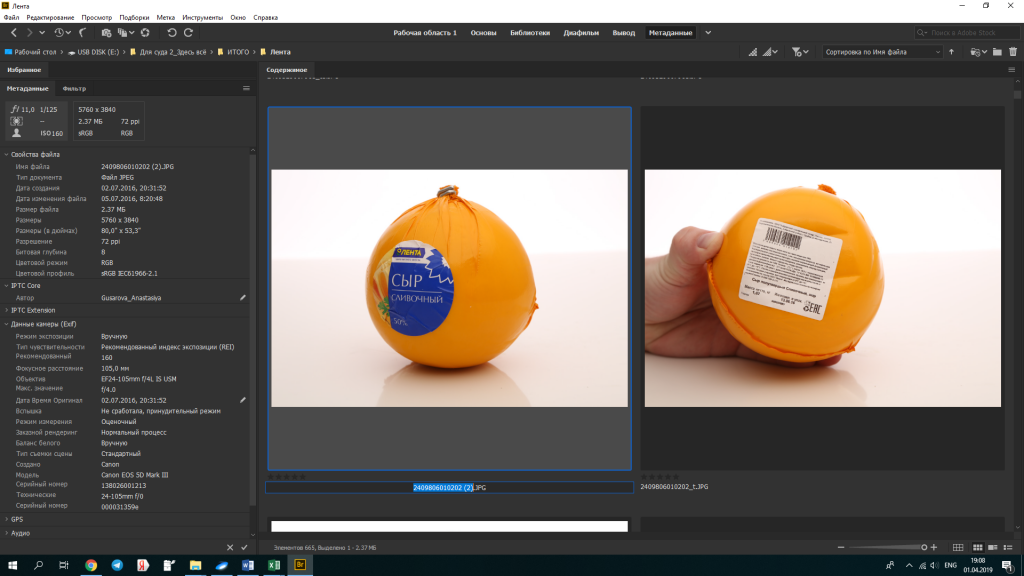Rotate image 90° counterclockwise

tap(172, 33)
